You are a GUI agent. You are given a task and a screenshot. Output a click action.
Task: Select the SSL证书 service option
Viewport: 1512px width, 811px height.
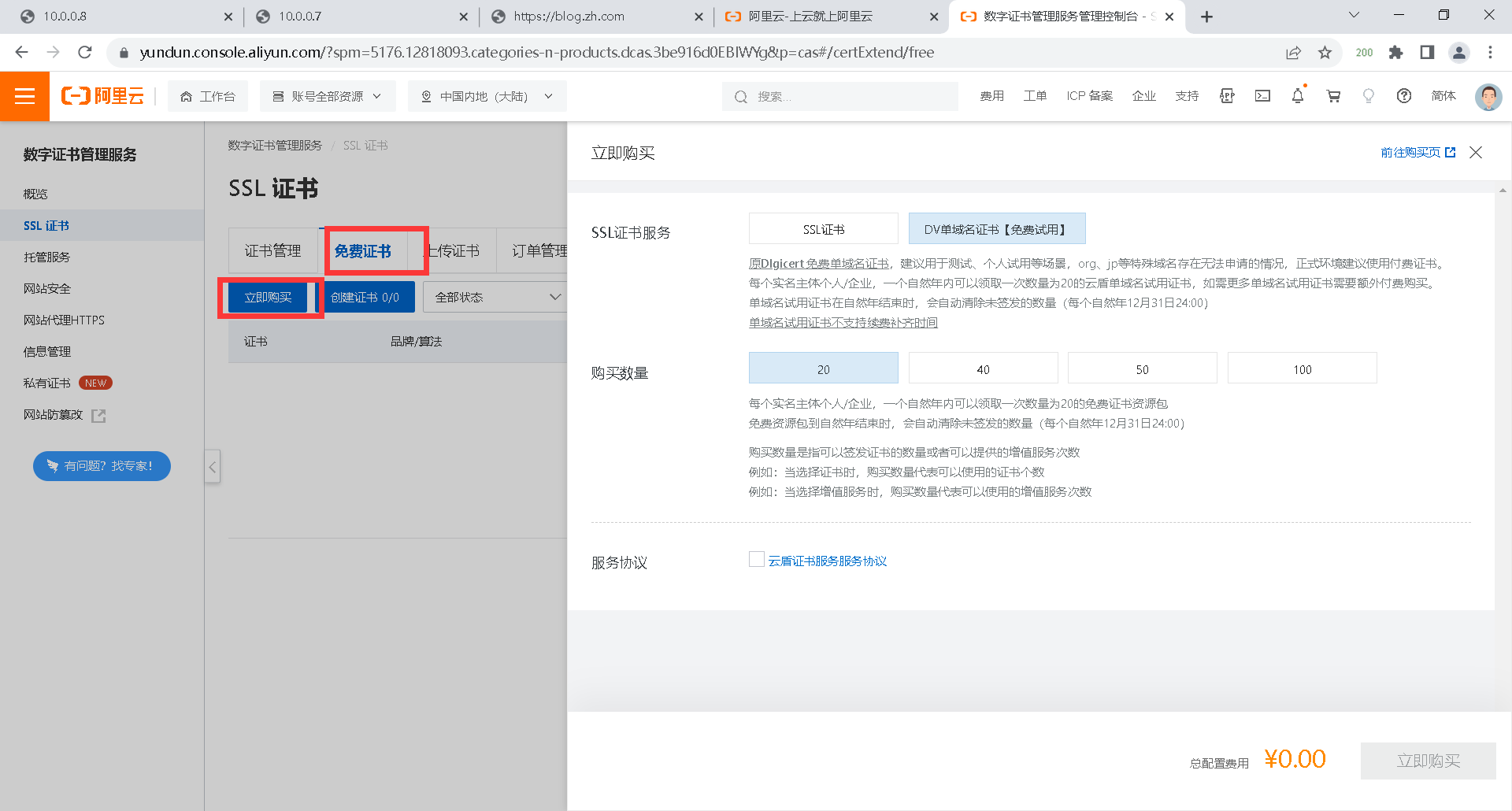click(824, 228)
